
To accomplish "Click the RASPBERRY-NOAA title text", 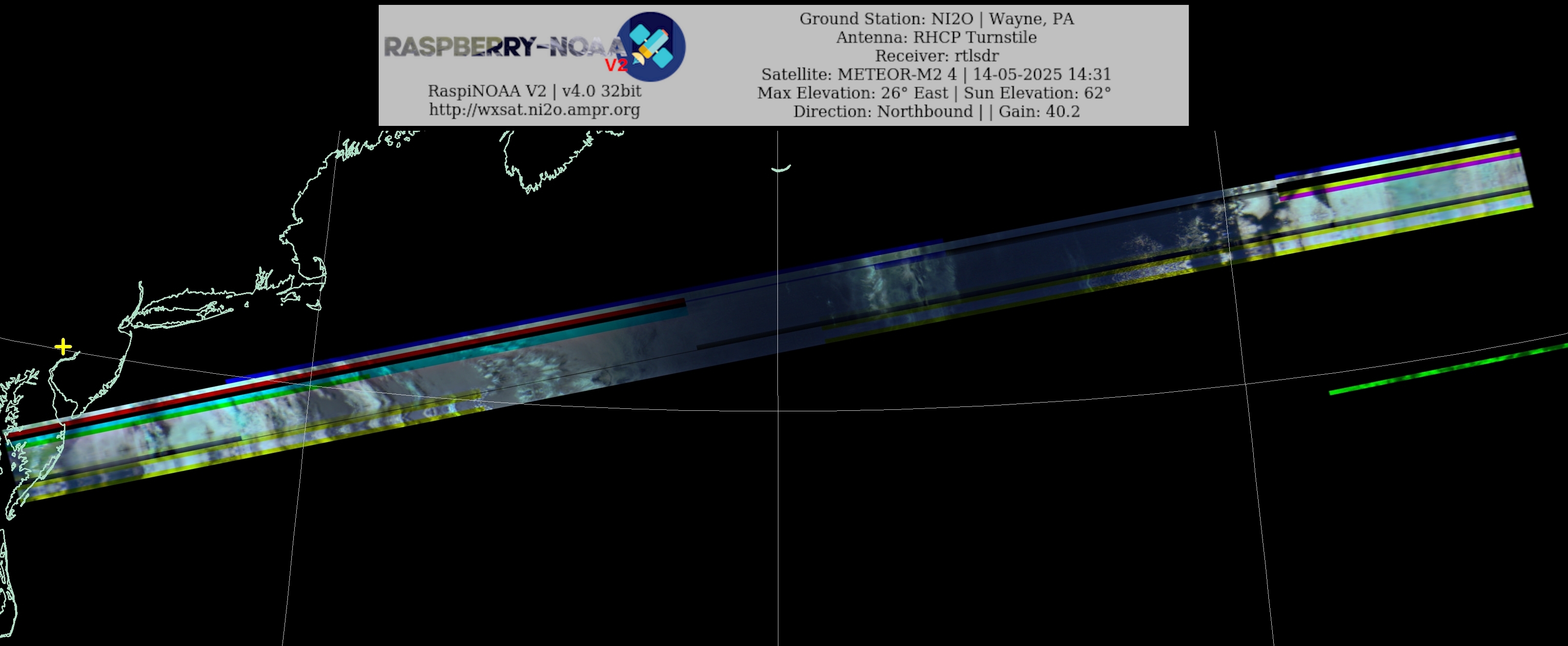I will [x=505, y=47].
